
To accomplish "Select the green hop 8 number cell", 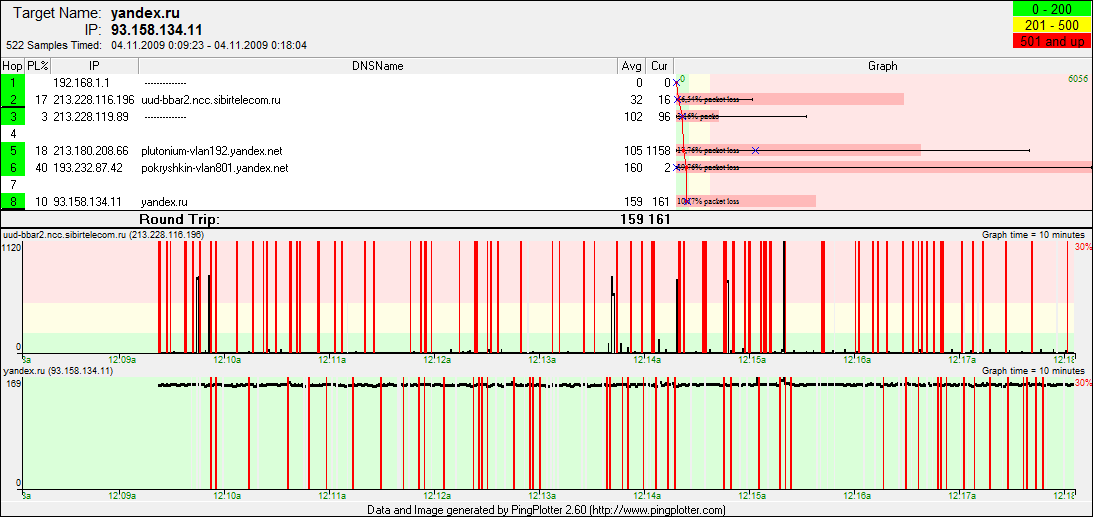I will [13, 202].
